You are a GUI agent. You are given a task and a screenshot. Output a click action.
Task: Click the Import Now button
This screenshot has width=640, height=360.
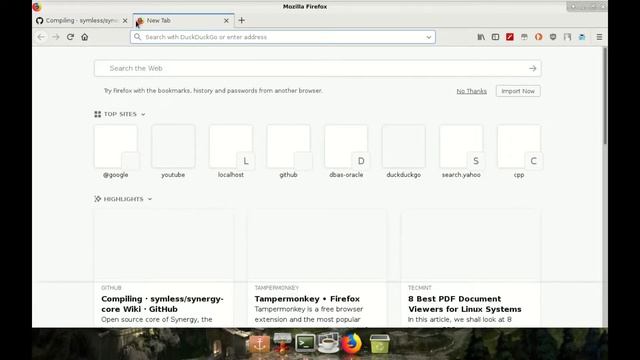(518, 91)
